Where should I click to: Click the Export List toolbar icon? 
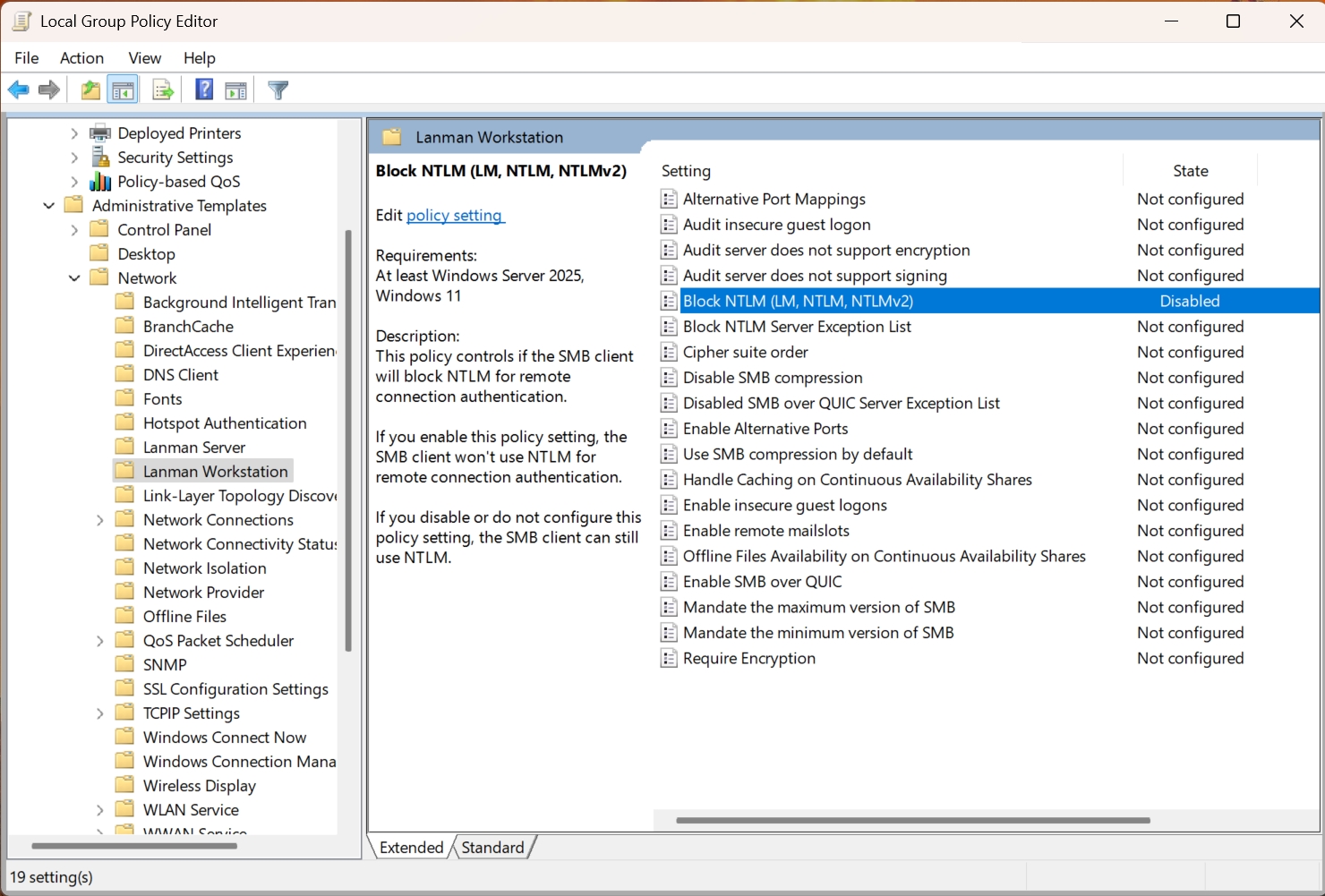[x=163, y=90]
